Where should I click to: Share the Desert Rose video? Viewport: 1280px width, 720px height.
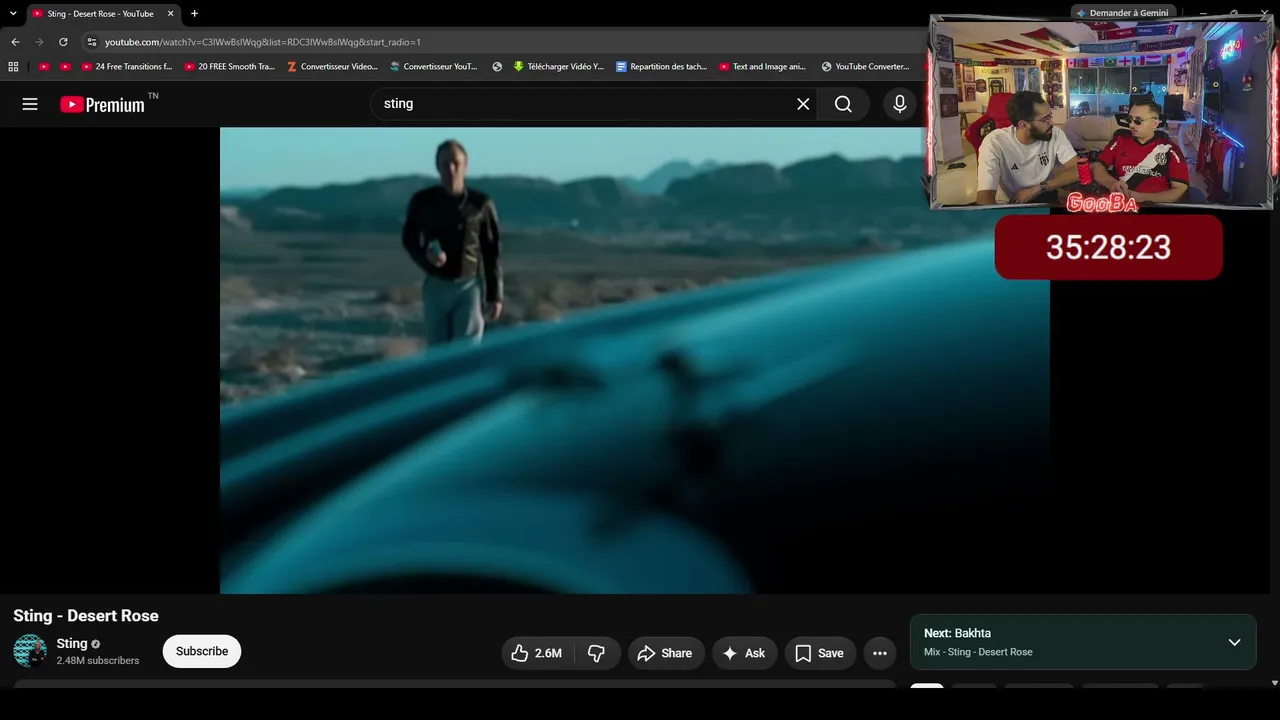pos(666,653)
